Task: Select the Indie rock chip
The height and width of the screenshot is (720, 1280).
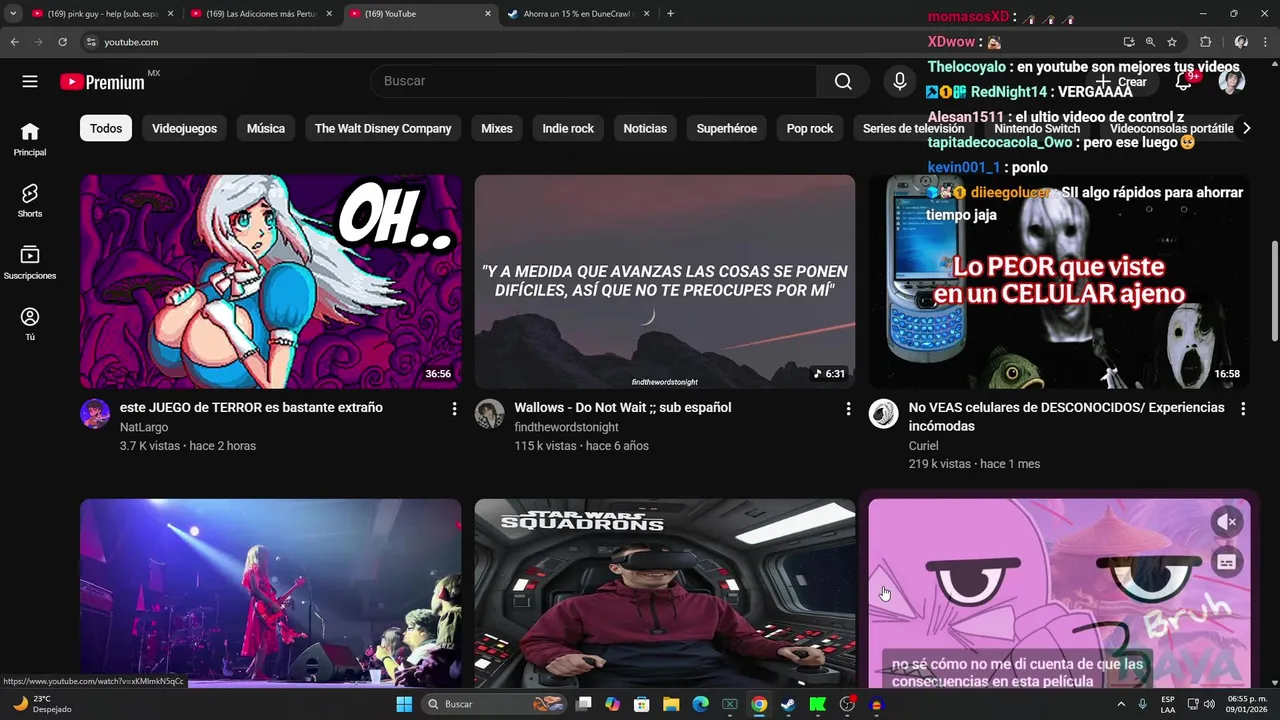Action: 568,128
